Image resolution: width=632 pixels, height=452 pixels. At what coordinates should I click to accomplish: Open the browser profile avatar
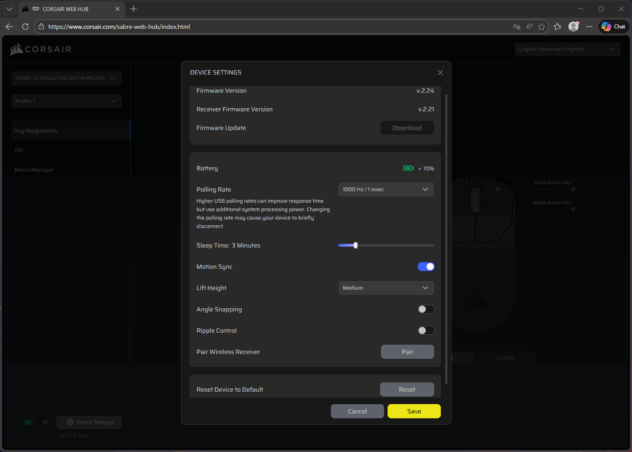click(572, 26)
